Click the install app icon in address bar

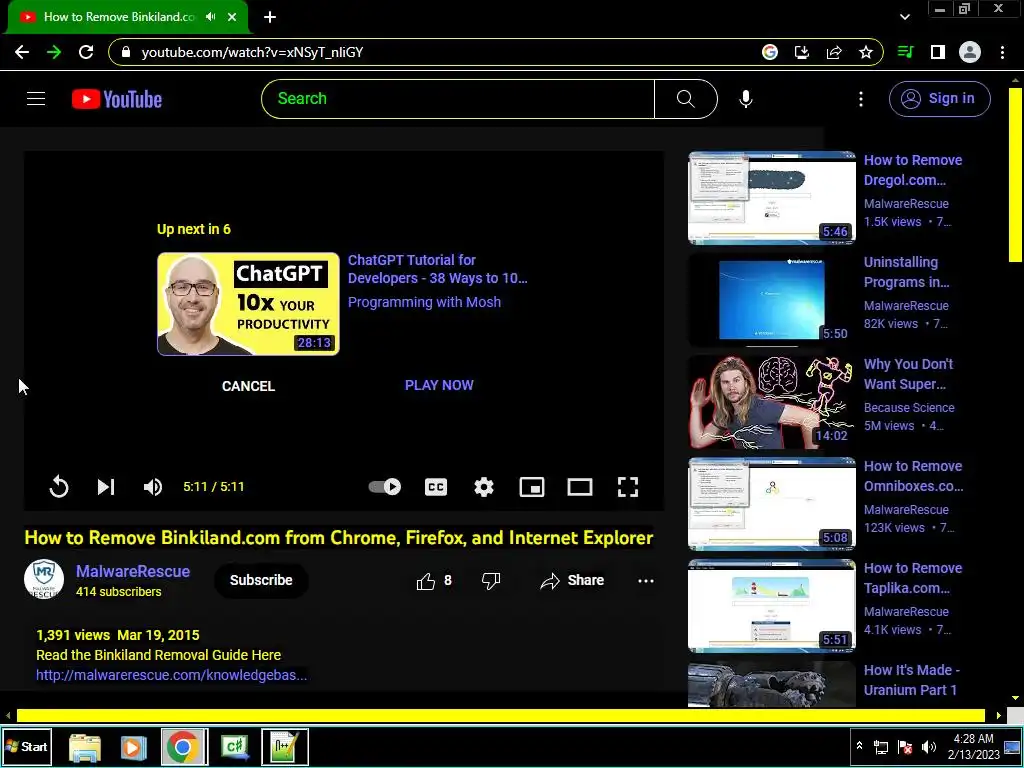802,52
